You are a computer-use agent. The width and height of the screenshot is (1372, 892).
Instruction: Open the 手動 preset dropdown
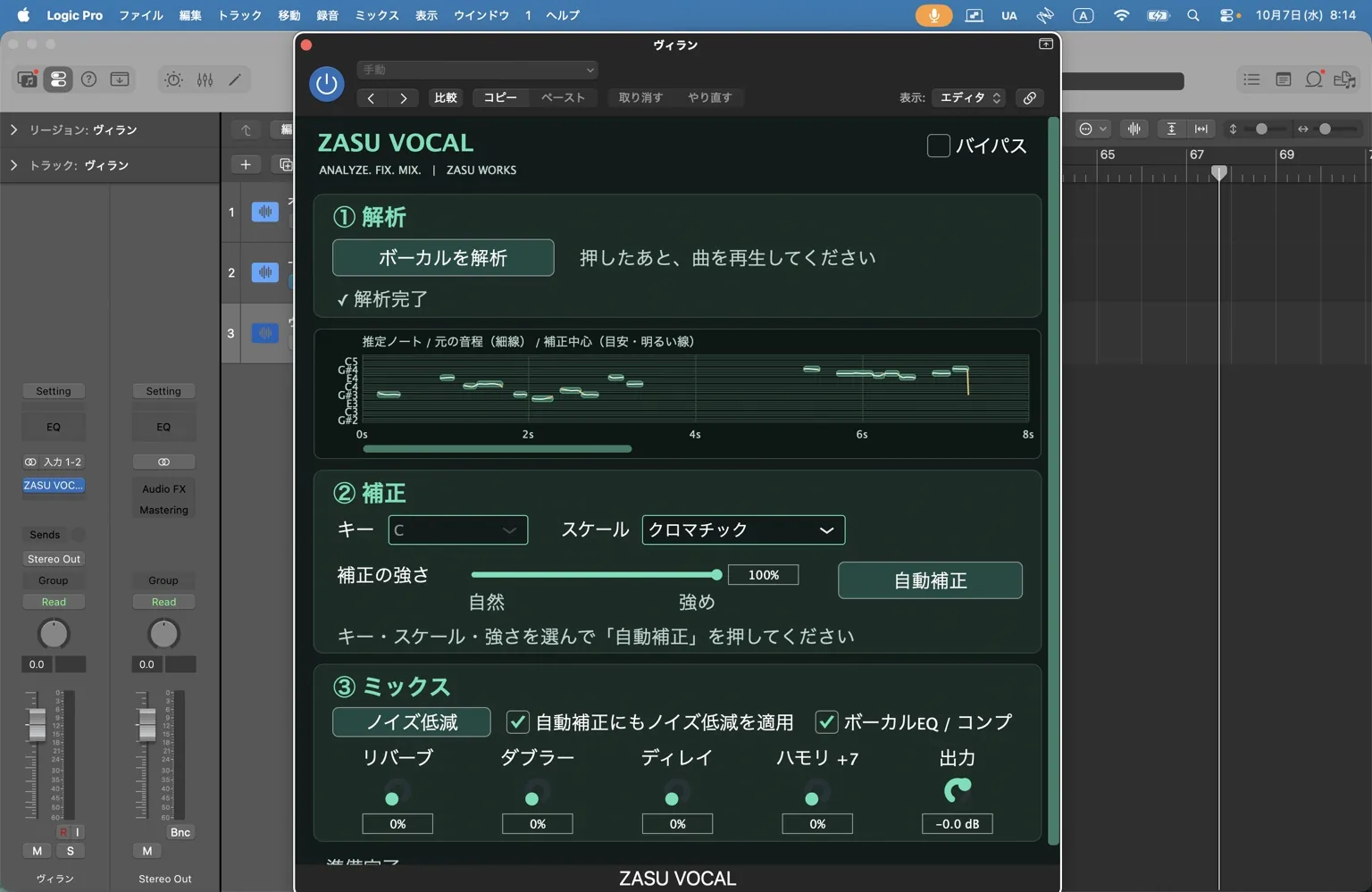pos(477,70)
